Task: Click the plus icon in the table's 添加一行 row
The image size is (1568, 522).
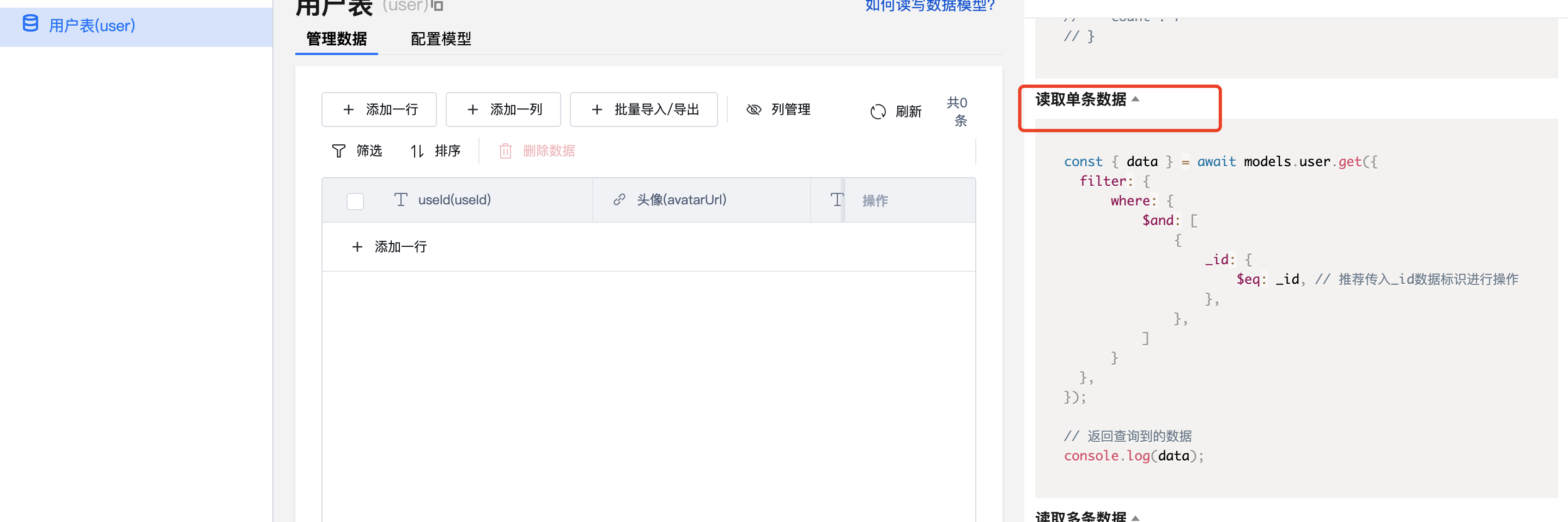Action: coord(357,247)
